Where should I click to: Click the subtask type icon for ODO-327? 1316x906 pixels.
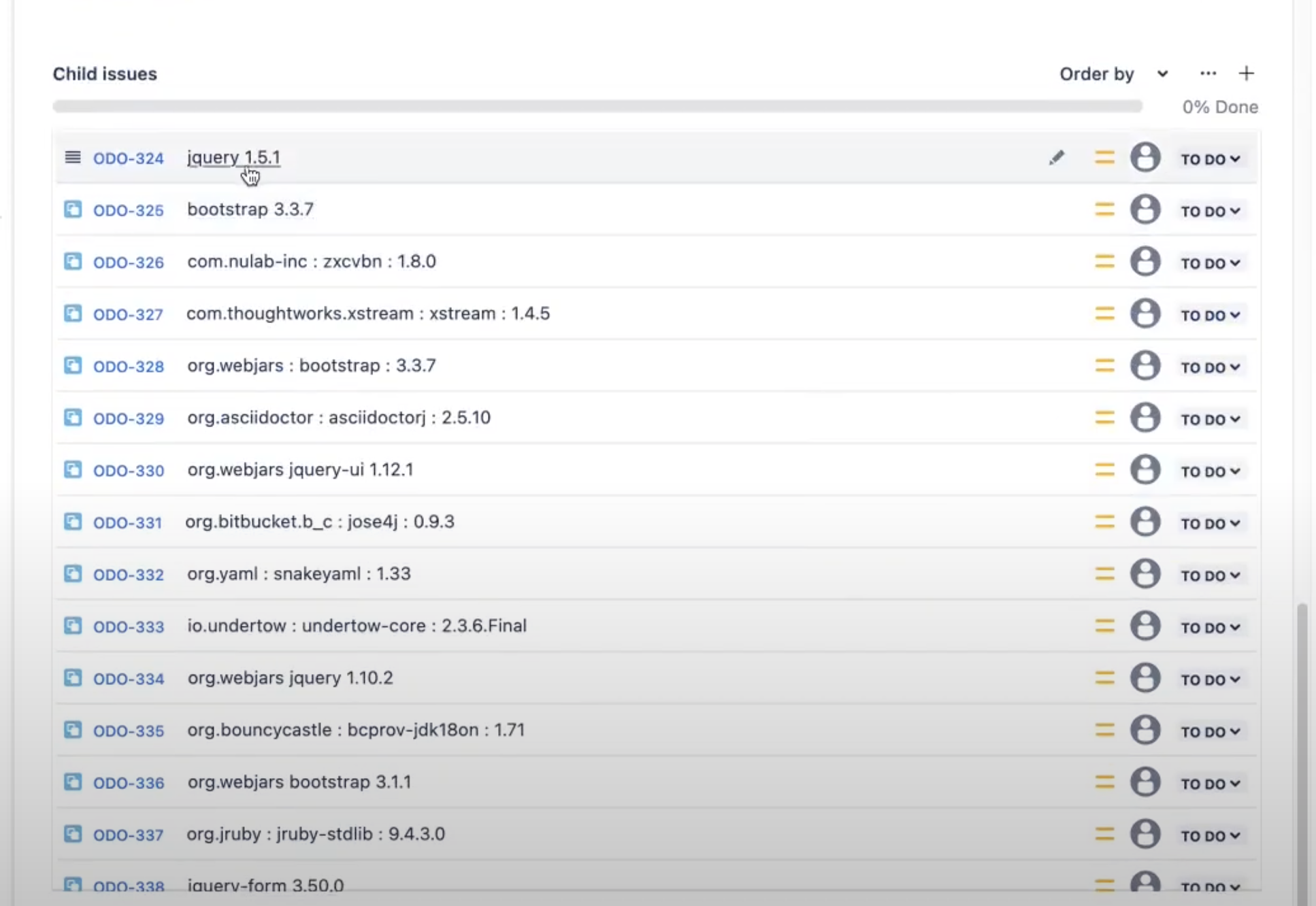tap(73, 314)
